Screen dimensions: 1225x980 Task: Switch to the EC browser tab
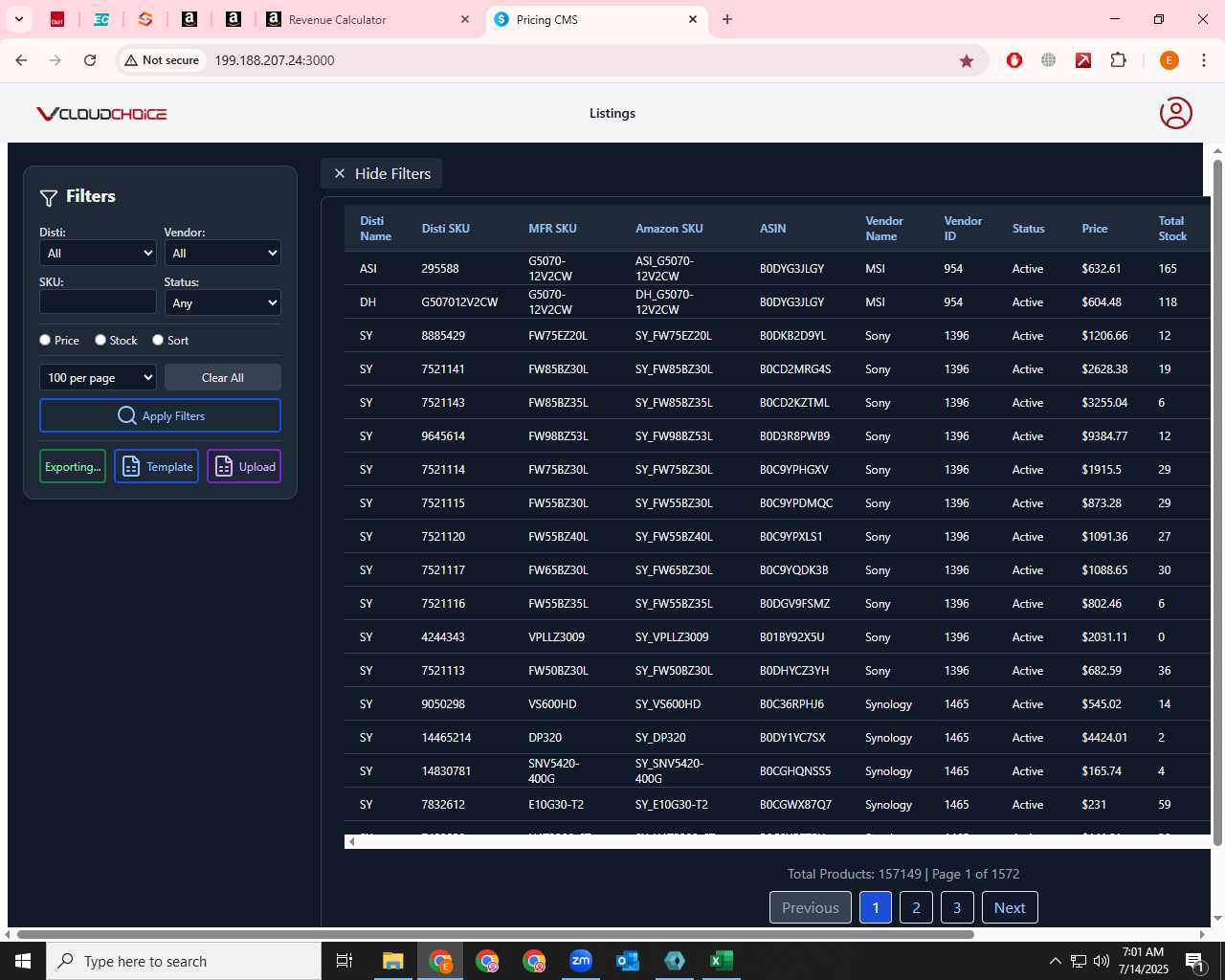(101, 19)
